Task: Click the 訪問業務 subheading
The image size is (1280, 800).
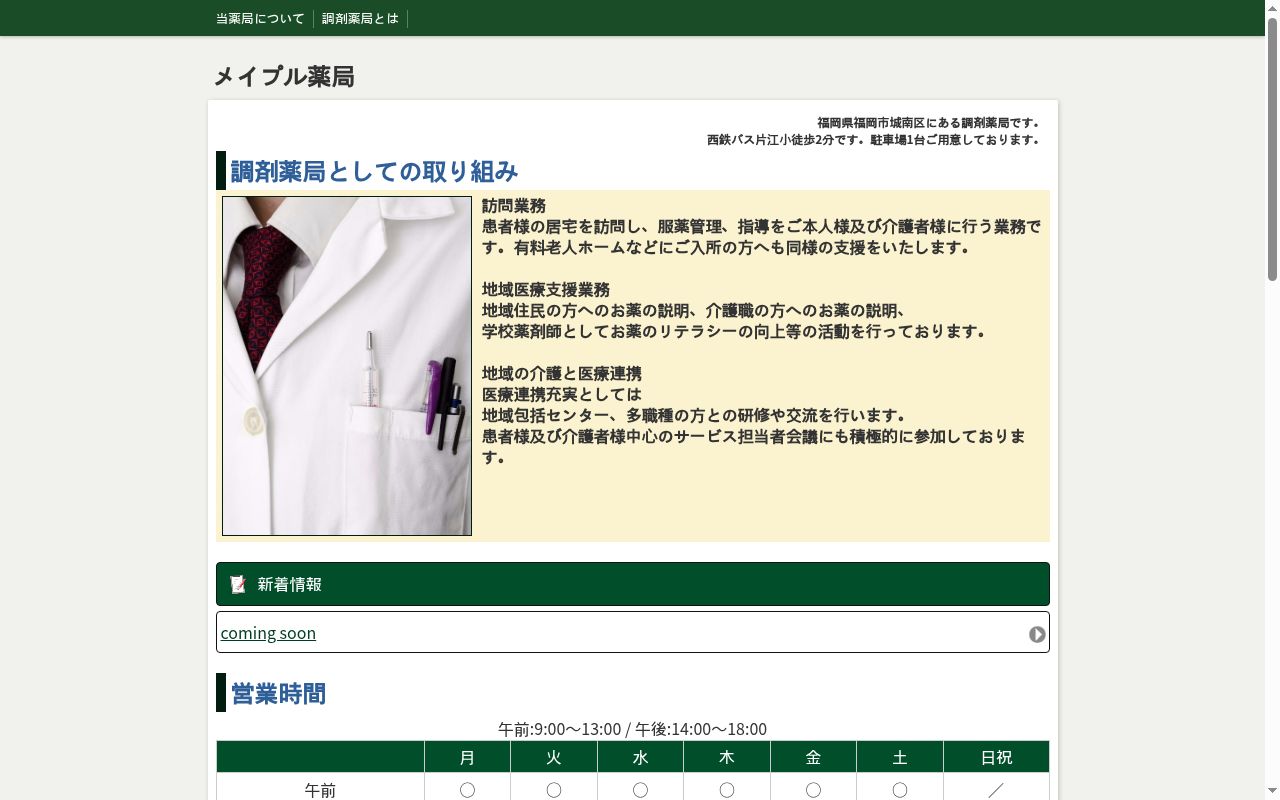Action: (x=514, y=205)
